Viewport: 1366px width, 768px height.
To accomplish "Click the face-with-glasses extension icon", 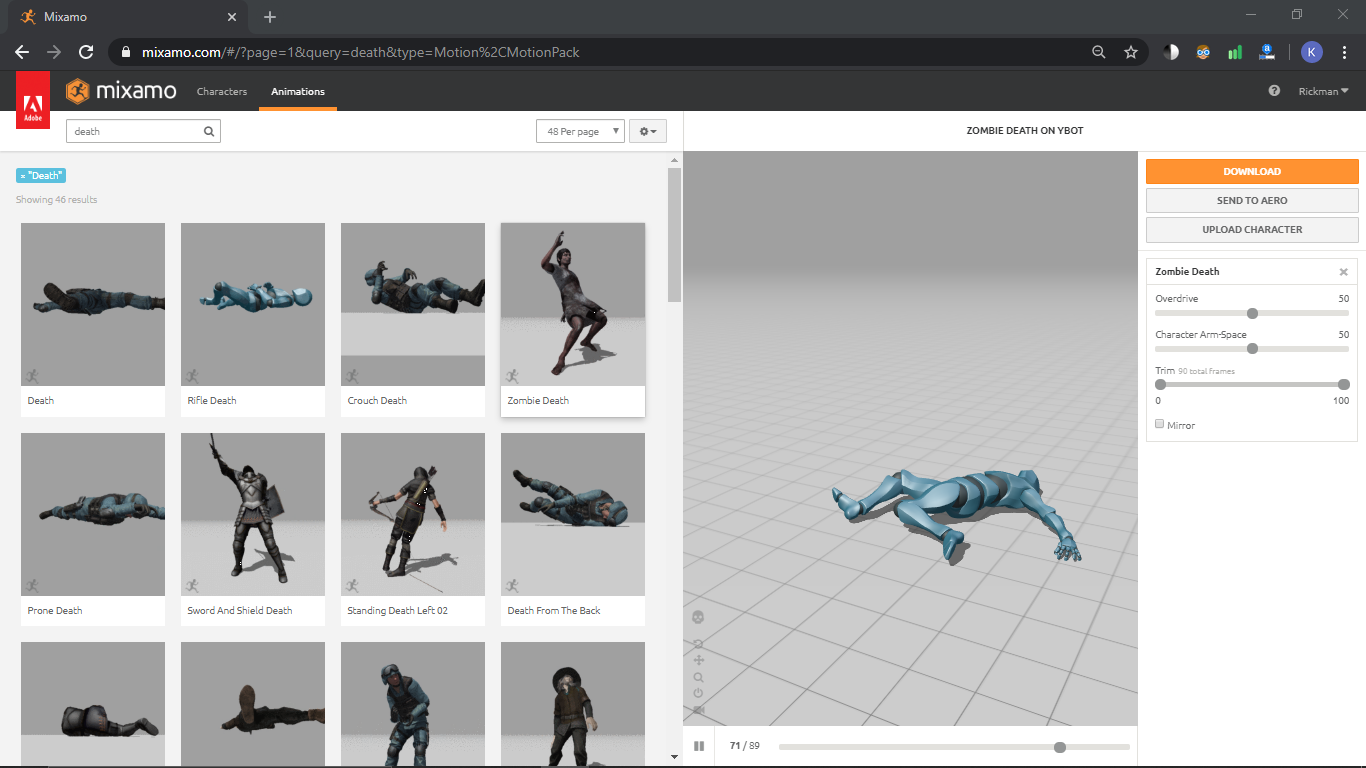I will (1203, 52).
